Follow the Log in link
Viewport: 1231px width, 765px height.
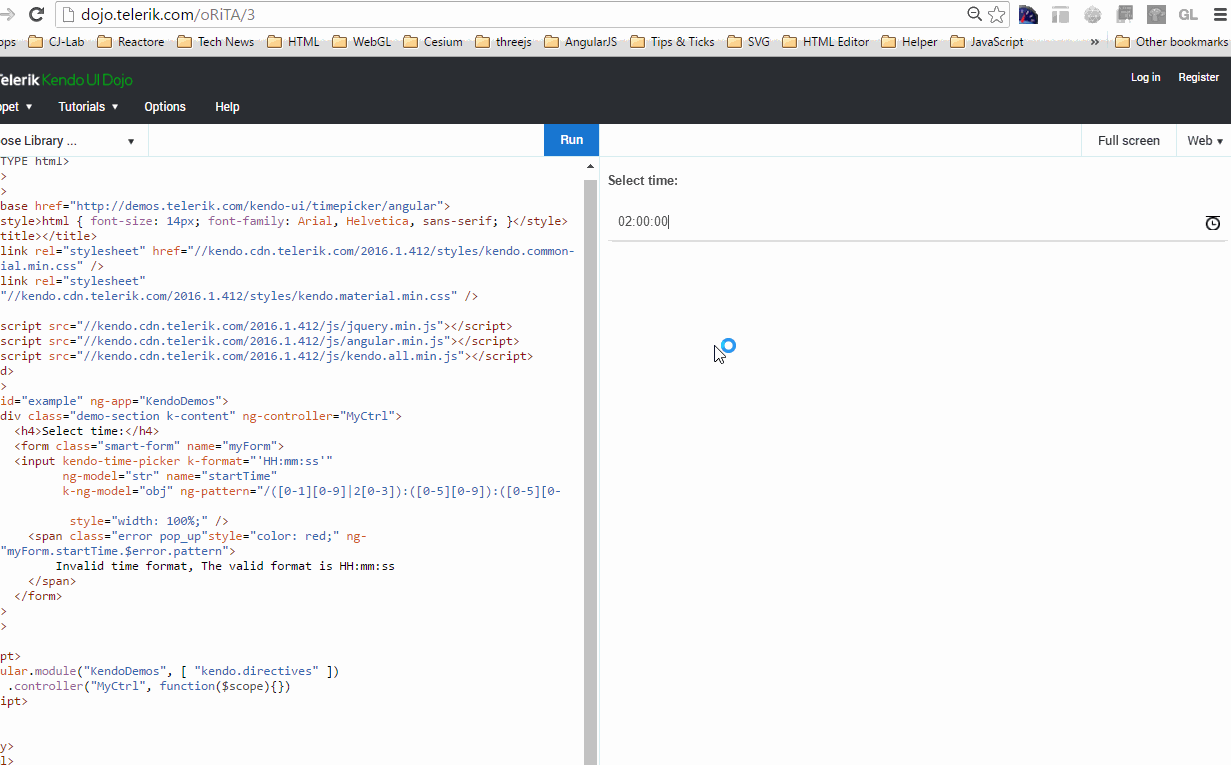(1145, 77)
